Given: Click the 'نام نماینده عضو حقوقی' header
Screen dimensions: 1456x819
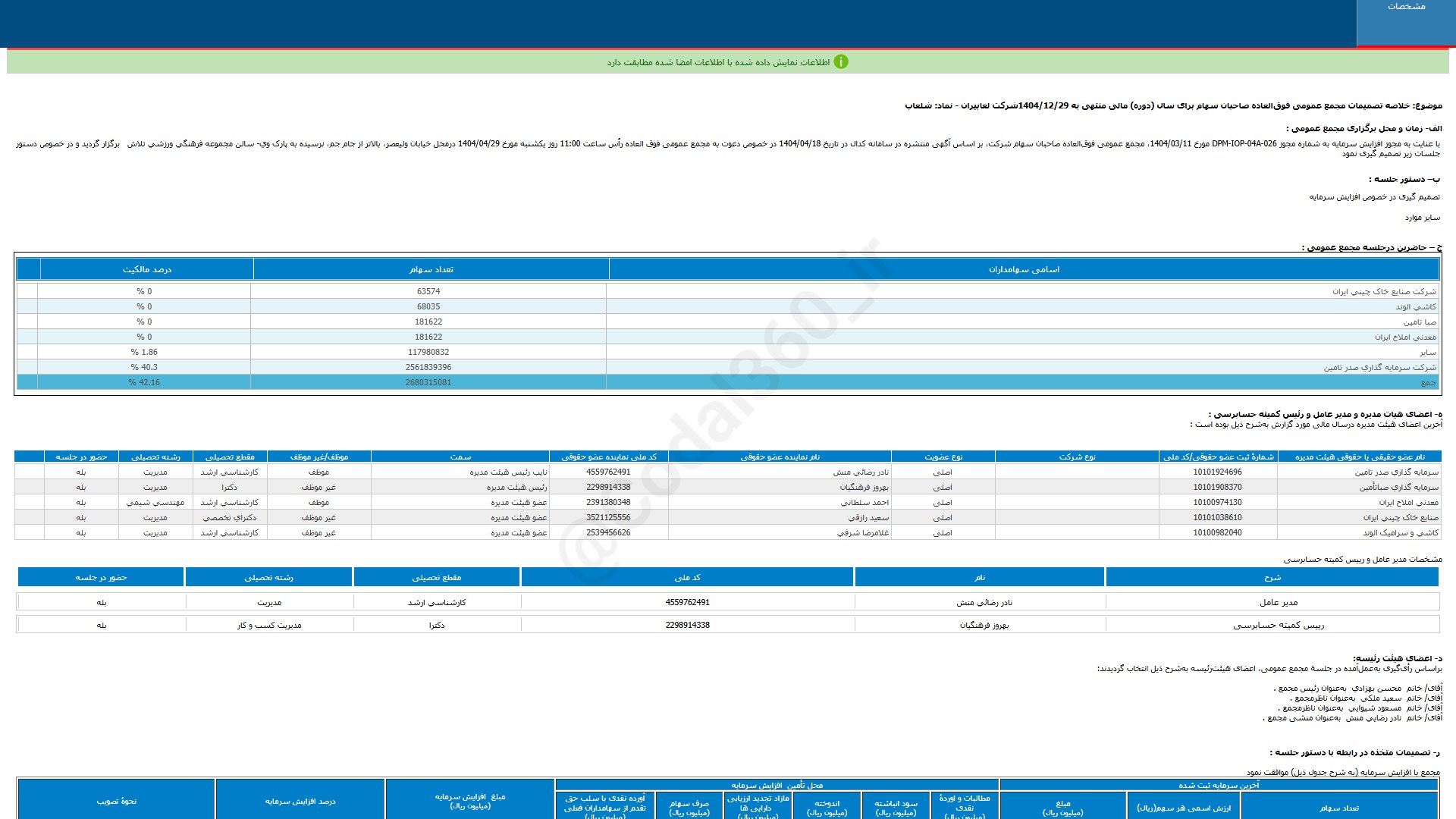Looking at the screenshot, I should tap(780, 457).
